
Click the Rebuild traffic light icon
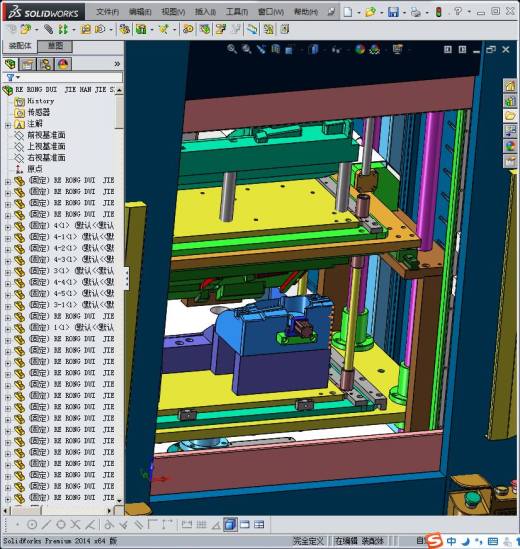[438, 12]
